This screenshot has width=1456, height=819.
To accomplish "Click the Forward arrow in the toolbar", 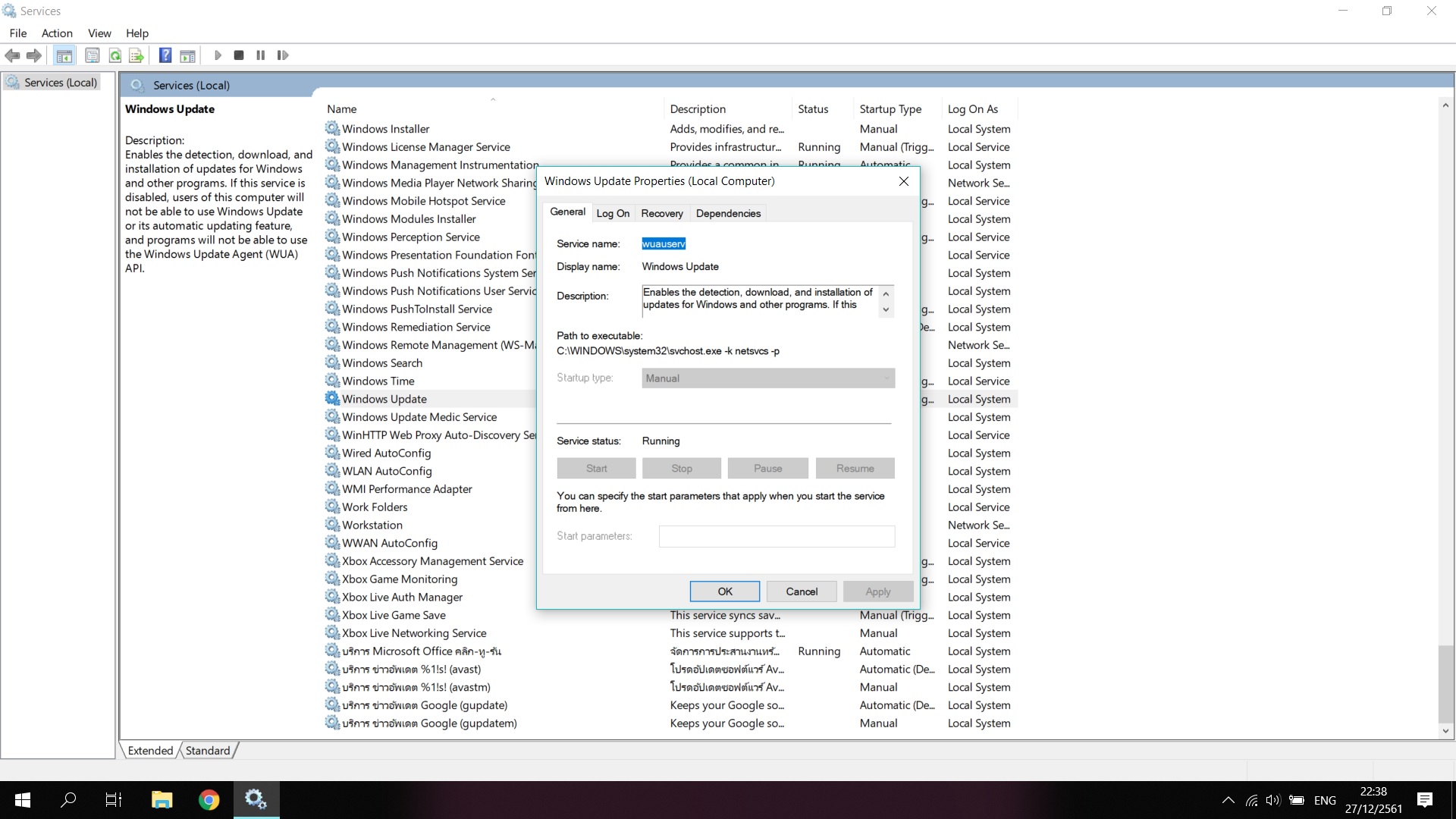I will (34, 55).
